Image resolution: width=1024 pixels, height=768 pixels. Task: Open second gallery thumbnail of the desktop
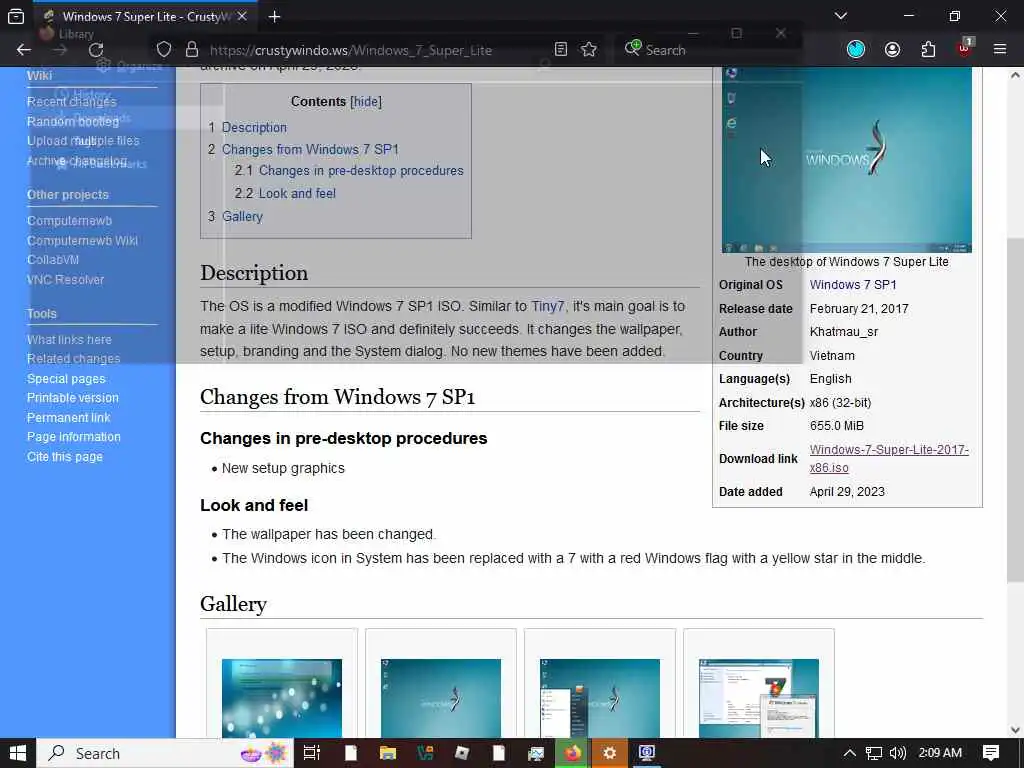pyautogui.click(x=441, y=698)
